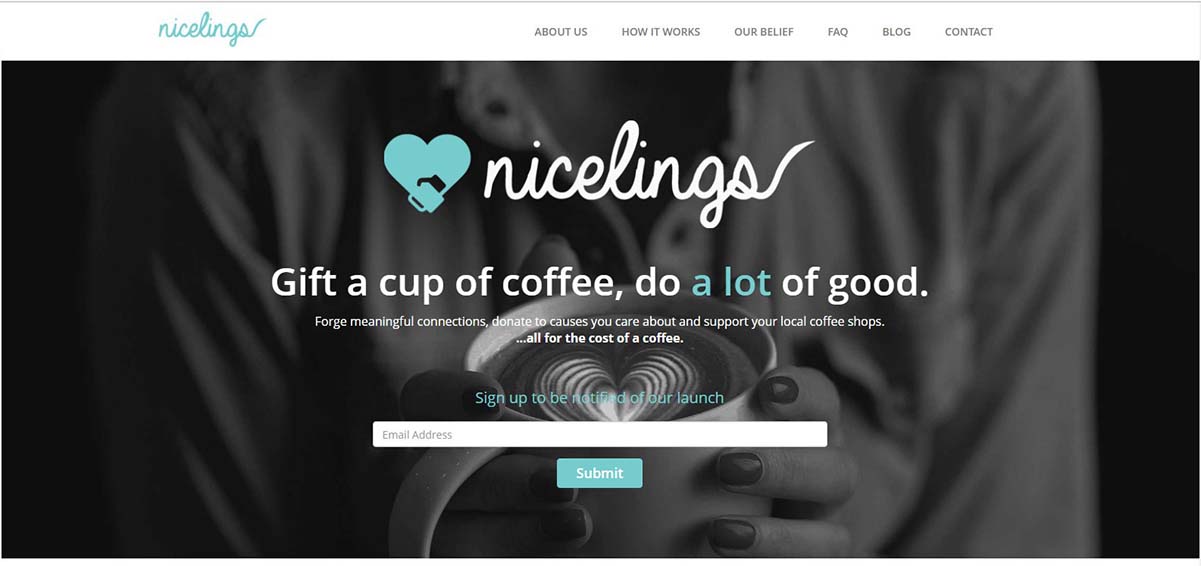Viewport: 1201px width, 566px height.
Task: Navigate to the Contact page
Action: (969, 32)
